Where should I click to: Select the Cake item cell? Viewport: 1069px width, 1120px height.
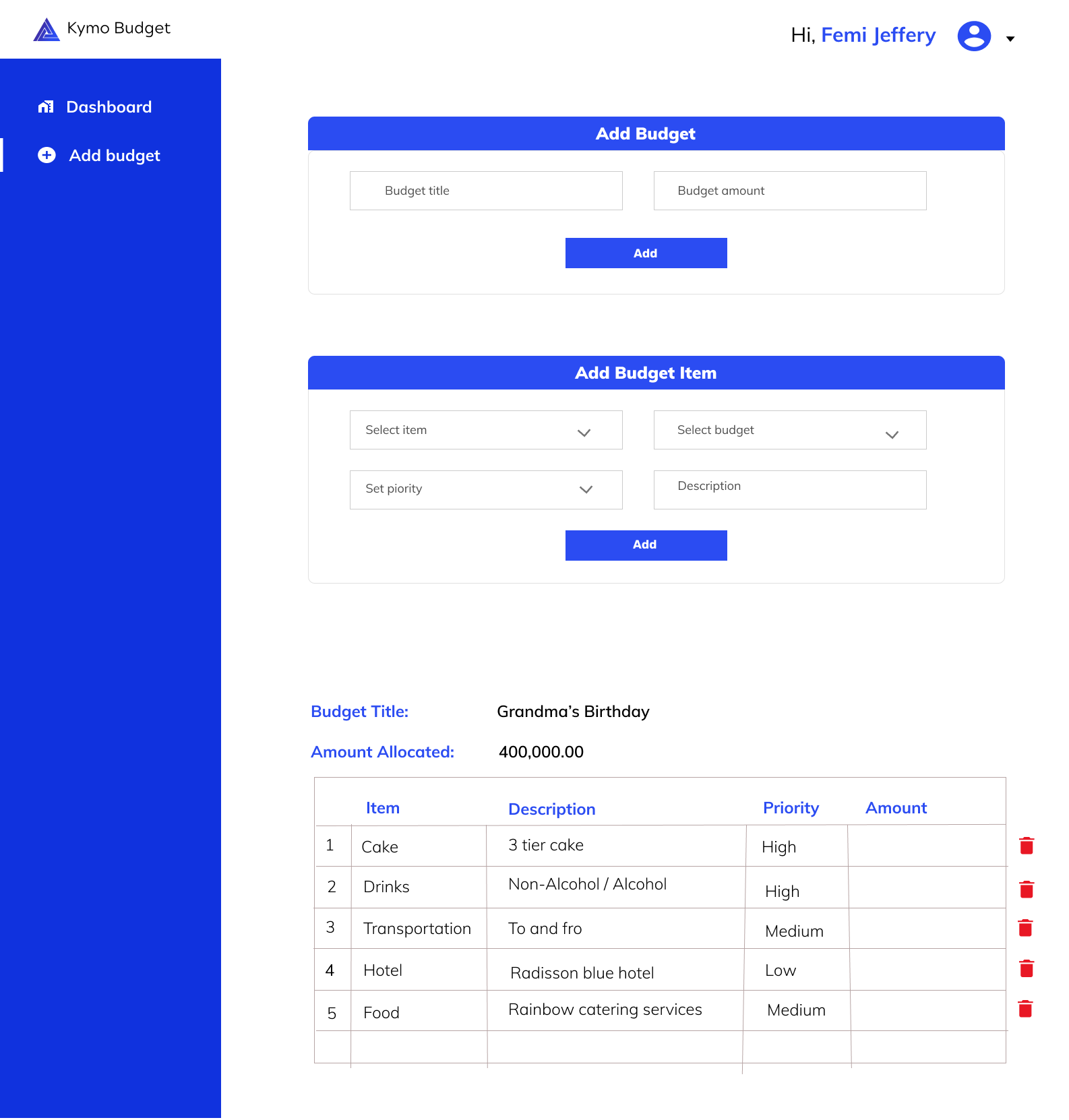point(419,846)
